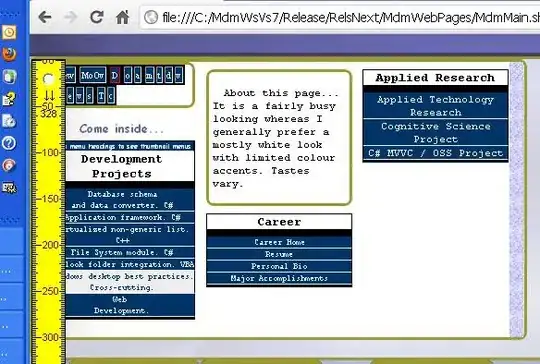Click the browser forward arrow

(71, 17)
